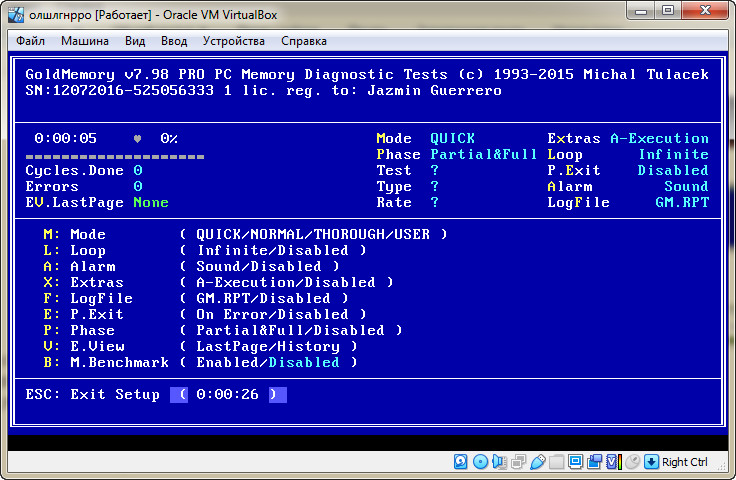Click the video capture status icon
This screenshot has height=480, width=736.
(x=594, y=462)
